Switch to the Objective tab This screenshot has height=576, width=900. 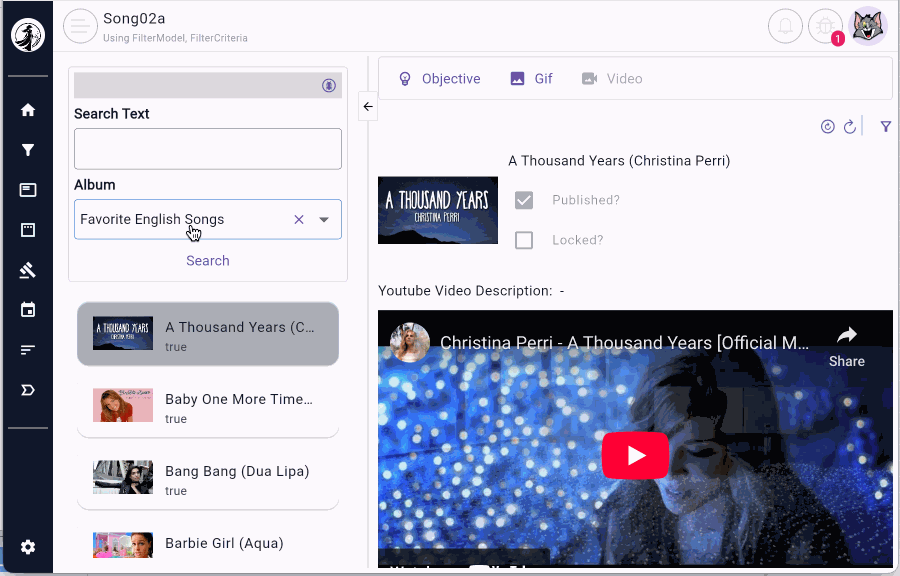click(439, 79)
